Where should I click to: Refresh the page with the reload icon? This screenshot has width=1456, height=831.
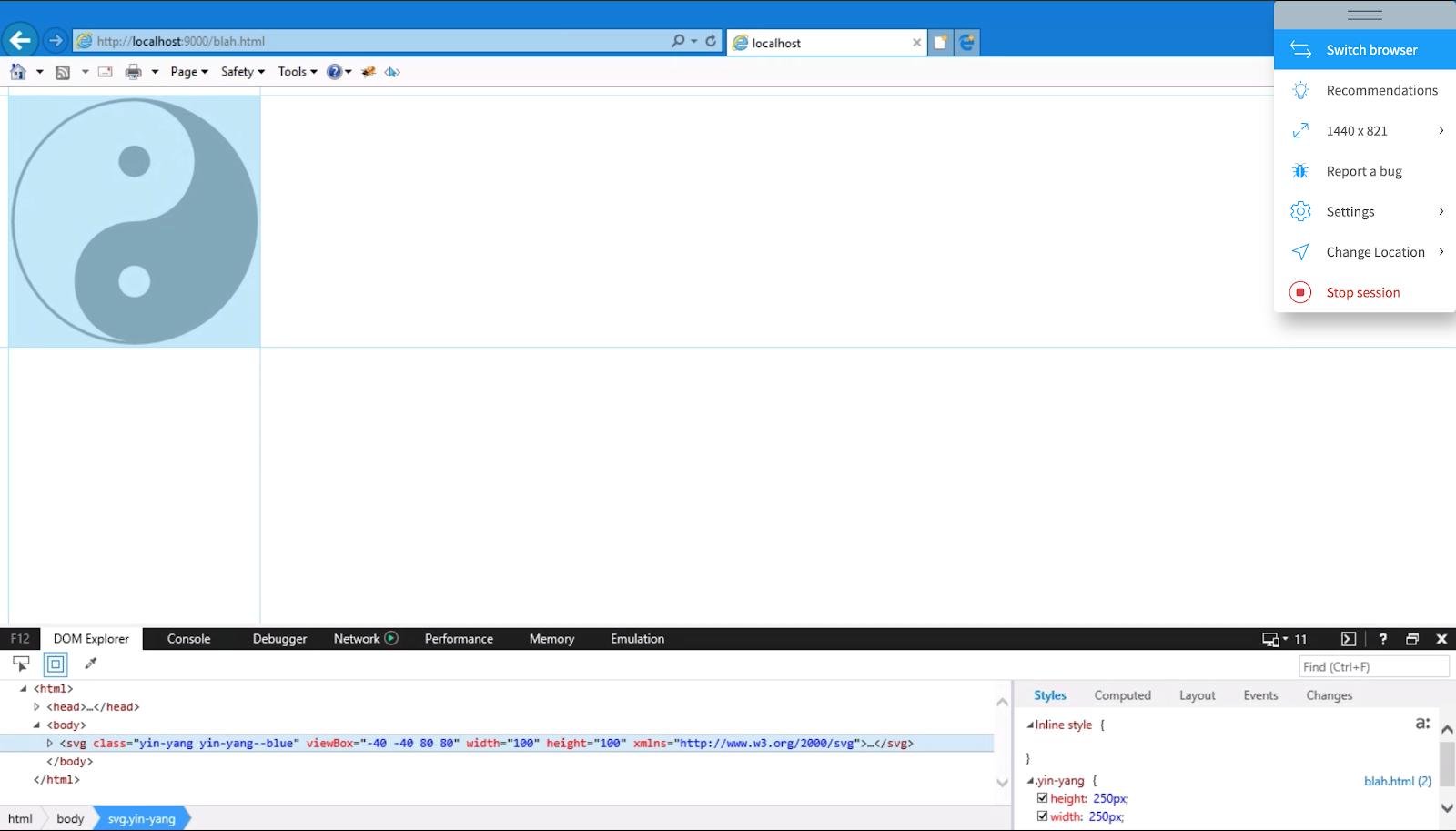coord(711,41)
